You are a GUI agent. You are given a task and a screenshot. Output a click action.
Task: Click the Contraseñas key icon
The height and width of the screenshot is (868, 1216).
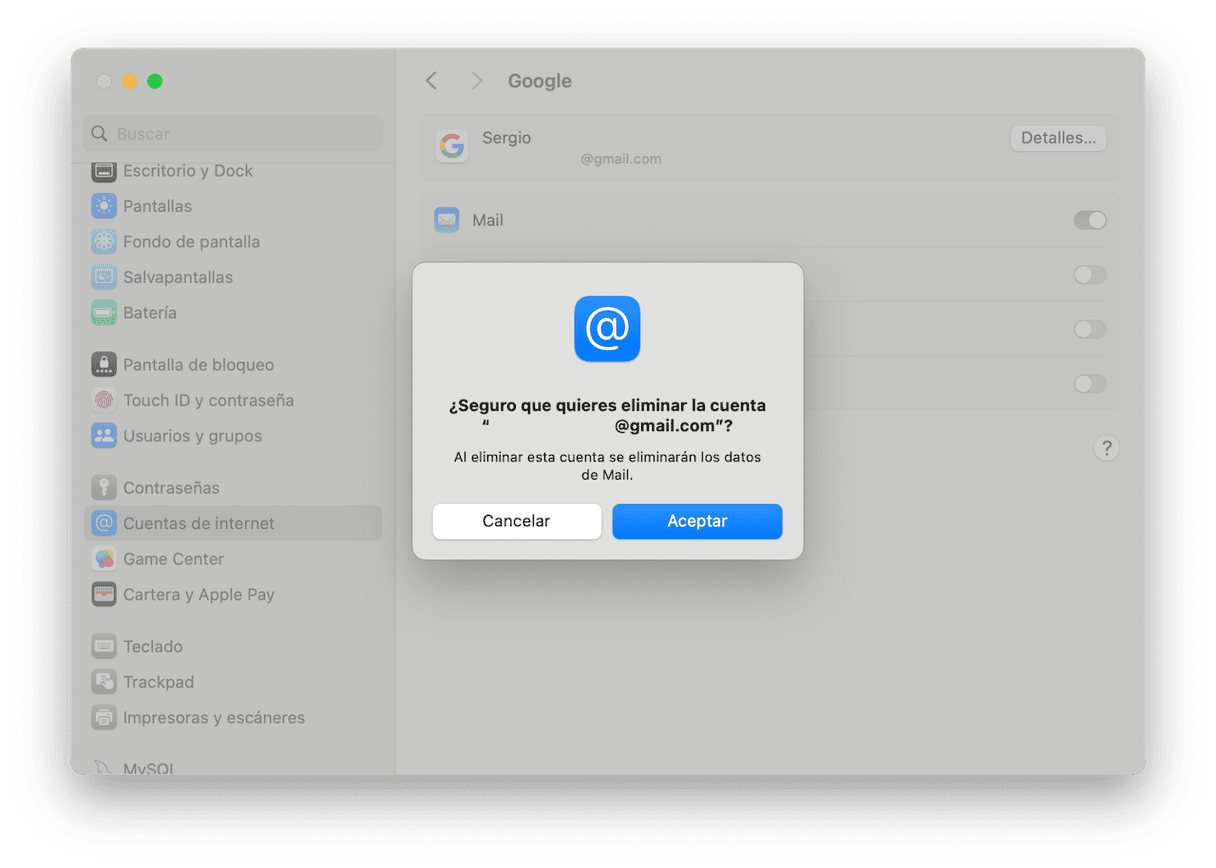click(104, 488)
